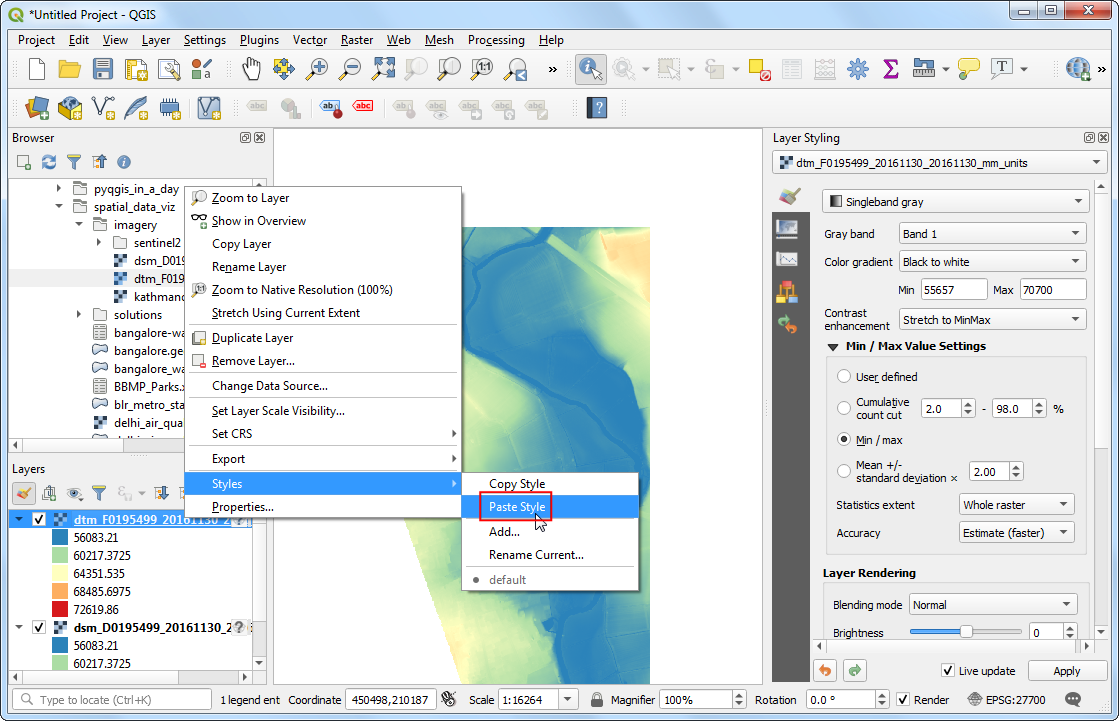Click the undo style arrow button
This screenshot has width=1119, height=721.
(825, 670)
